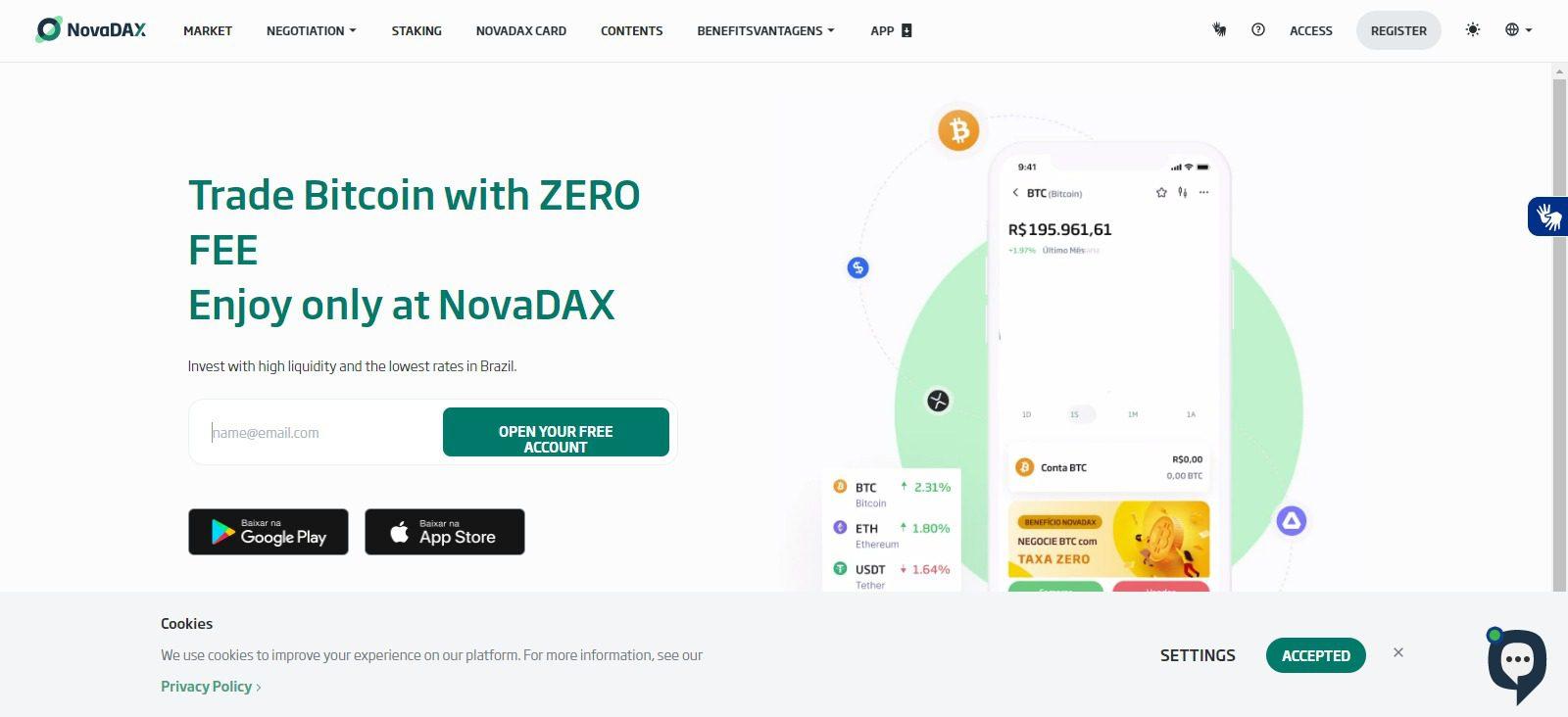Open the Staking menu item

click(416, 31)
